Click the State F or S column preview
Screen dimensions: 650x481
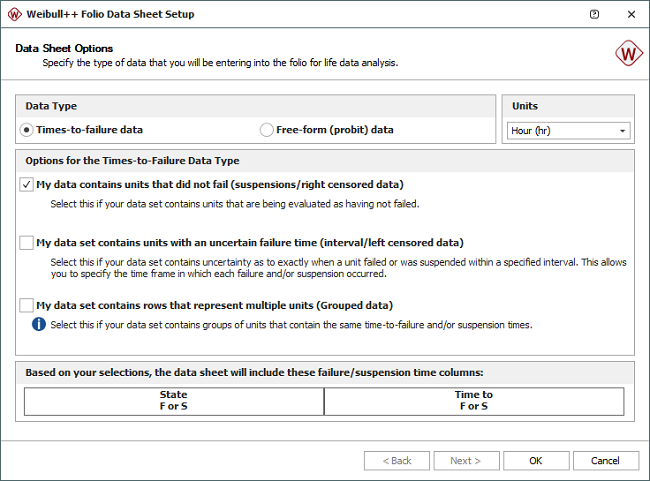(x=174, y=400)
